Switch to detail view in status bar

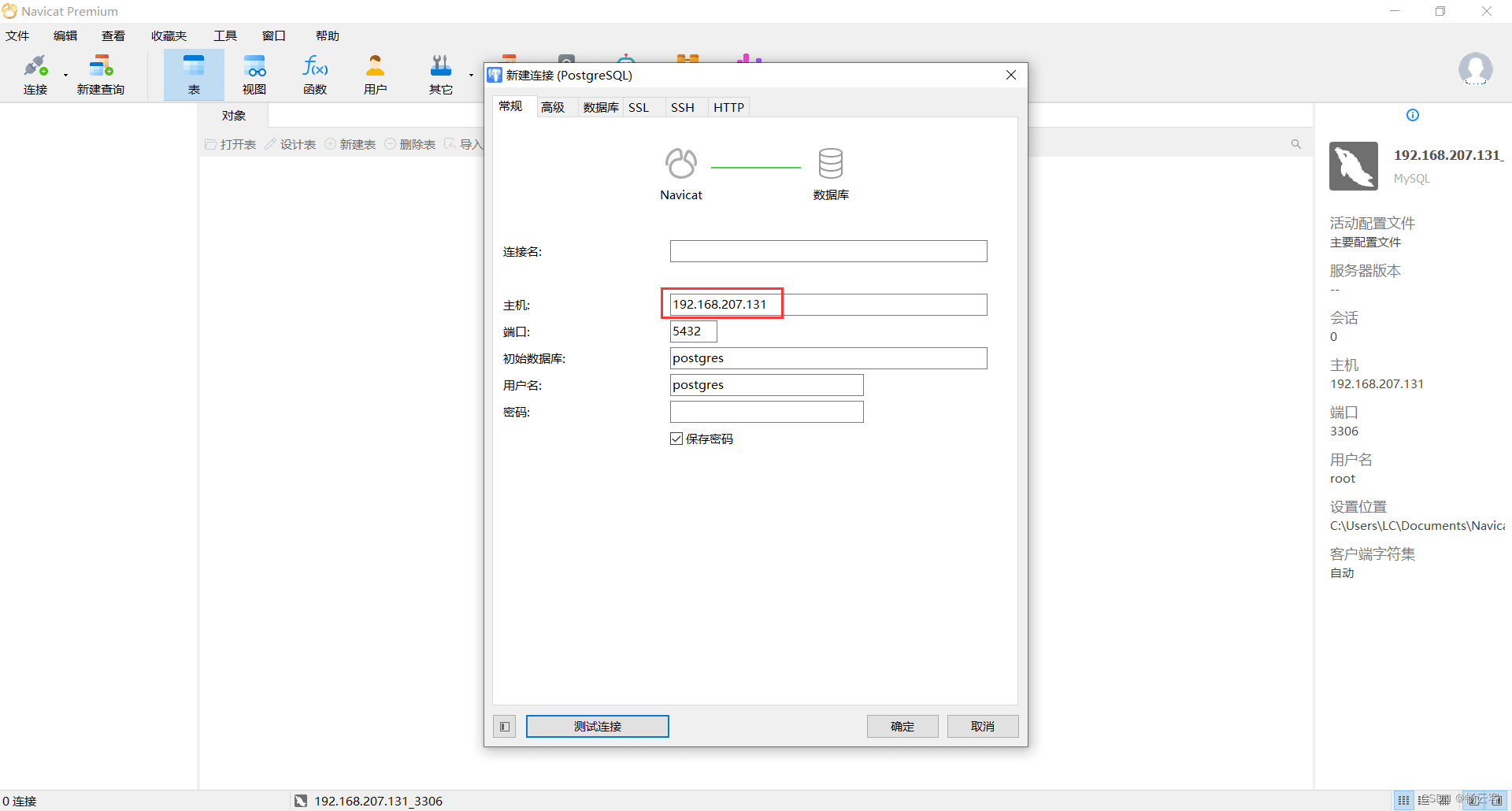tap(1444, 801)
